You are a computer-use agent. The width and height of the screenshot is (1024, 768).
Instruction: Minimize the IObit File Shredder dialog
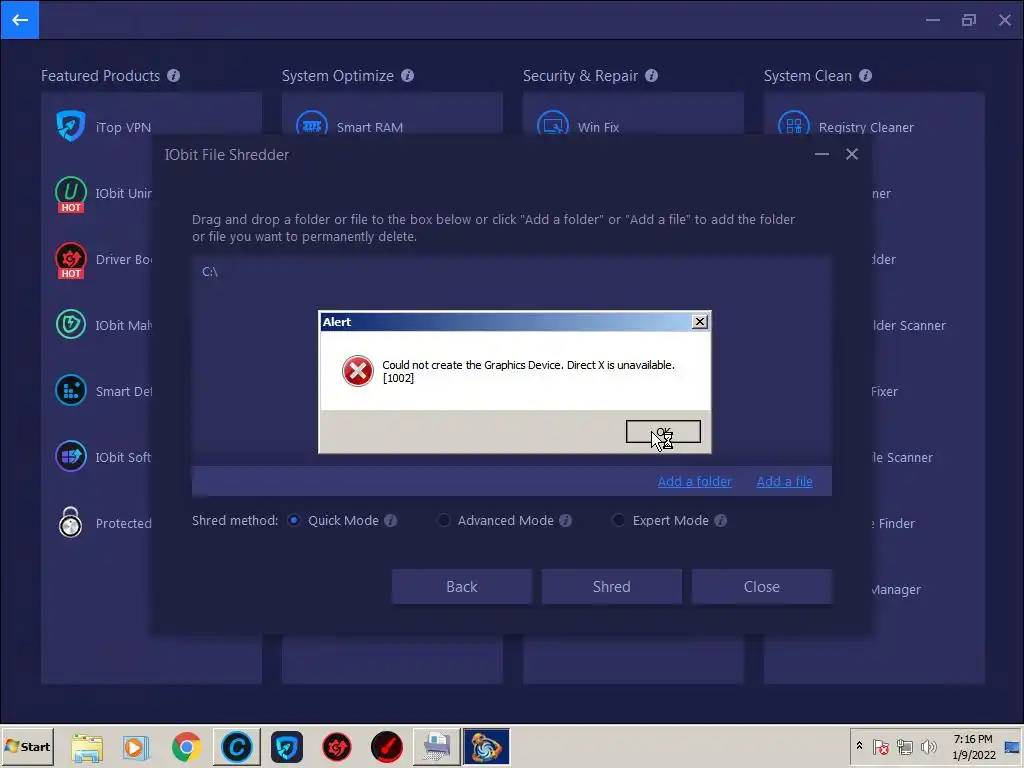[x=822, y=154]
